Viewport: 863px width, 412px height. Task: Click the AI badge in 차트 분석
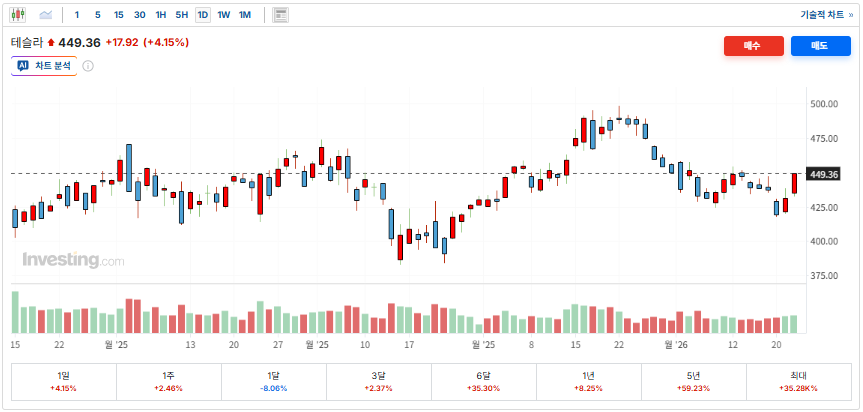(23, 66)
